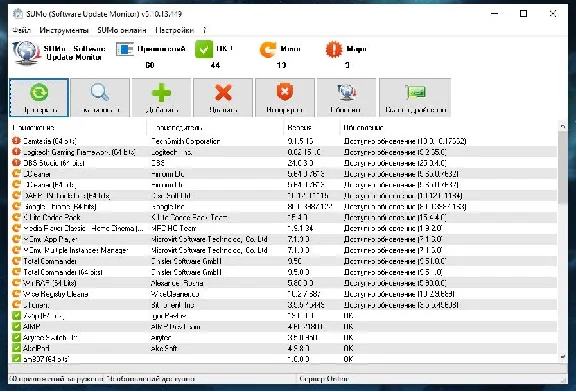The width and height of the screenshot is (576, 391).
Task: Click the orange update icon beside K-Lite Codec Pack
Action: click(x=16, y=217)
